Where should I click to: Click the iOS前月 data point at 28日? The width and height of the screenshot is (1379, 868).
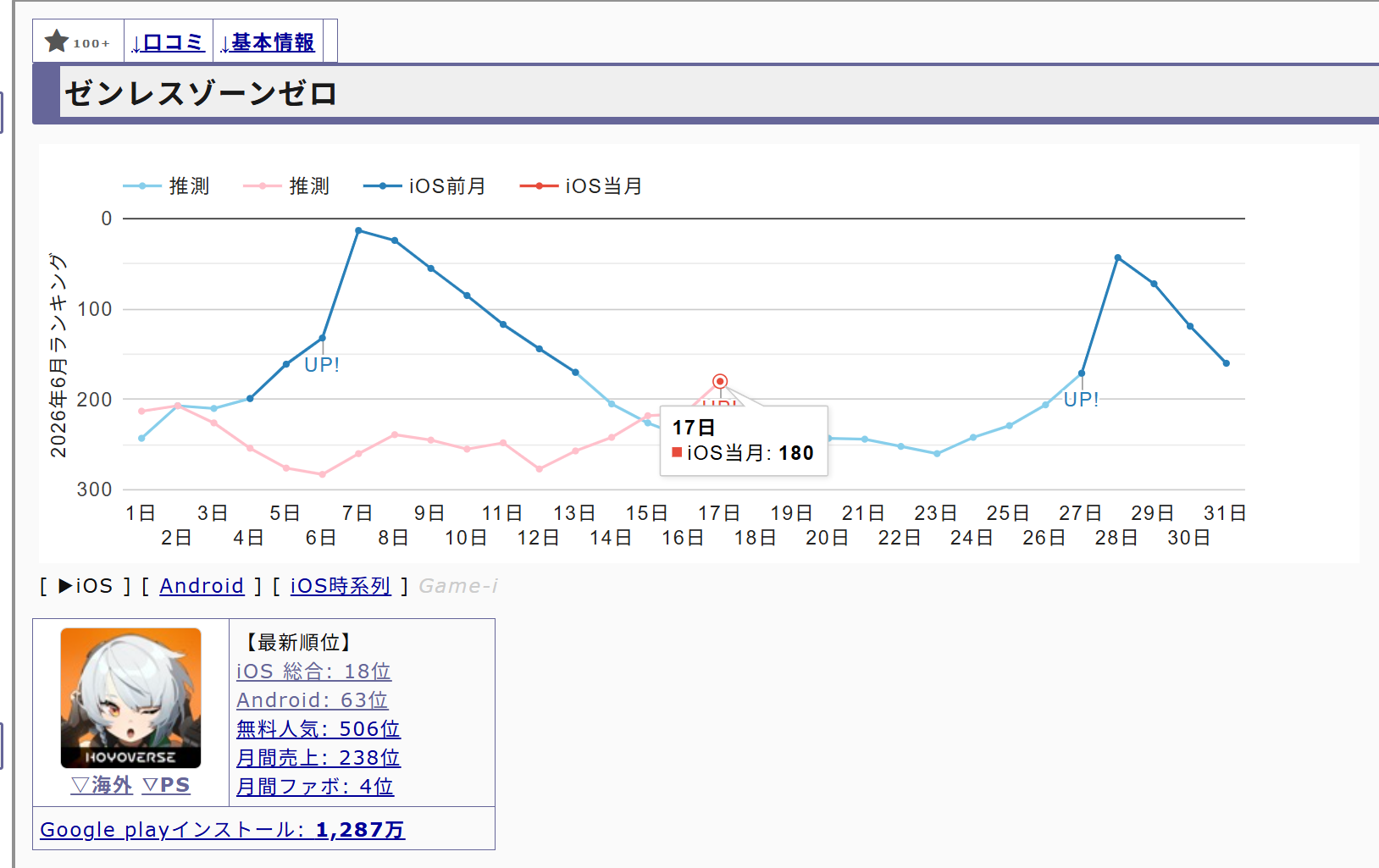click(1118, 257)
